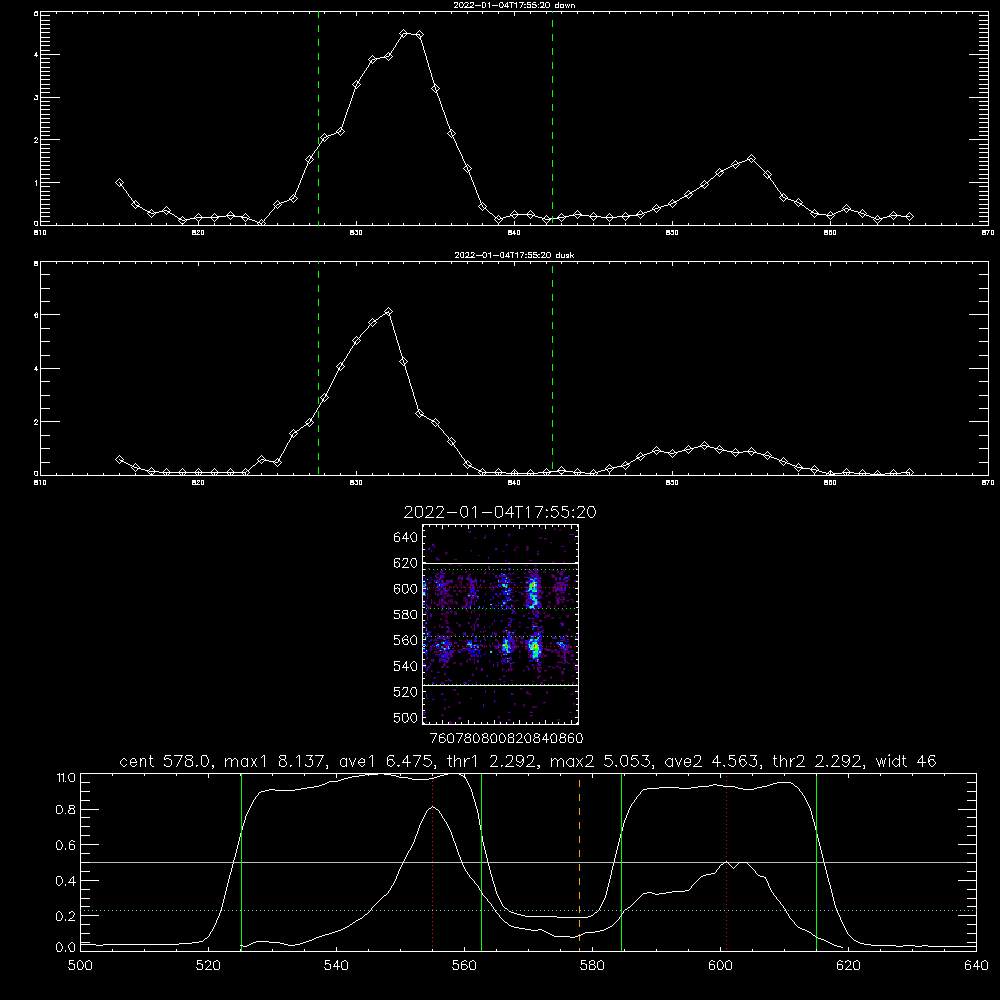Click heatmap y-axis label "640"
This screenshot has height=1000, width=1000.
[405, 538]
